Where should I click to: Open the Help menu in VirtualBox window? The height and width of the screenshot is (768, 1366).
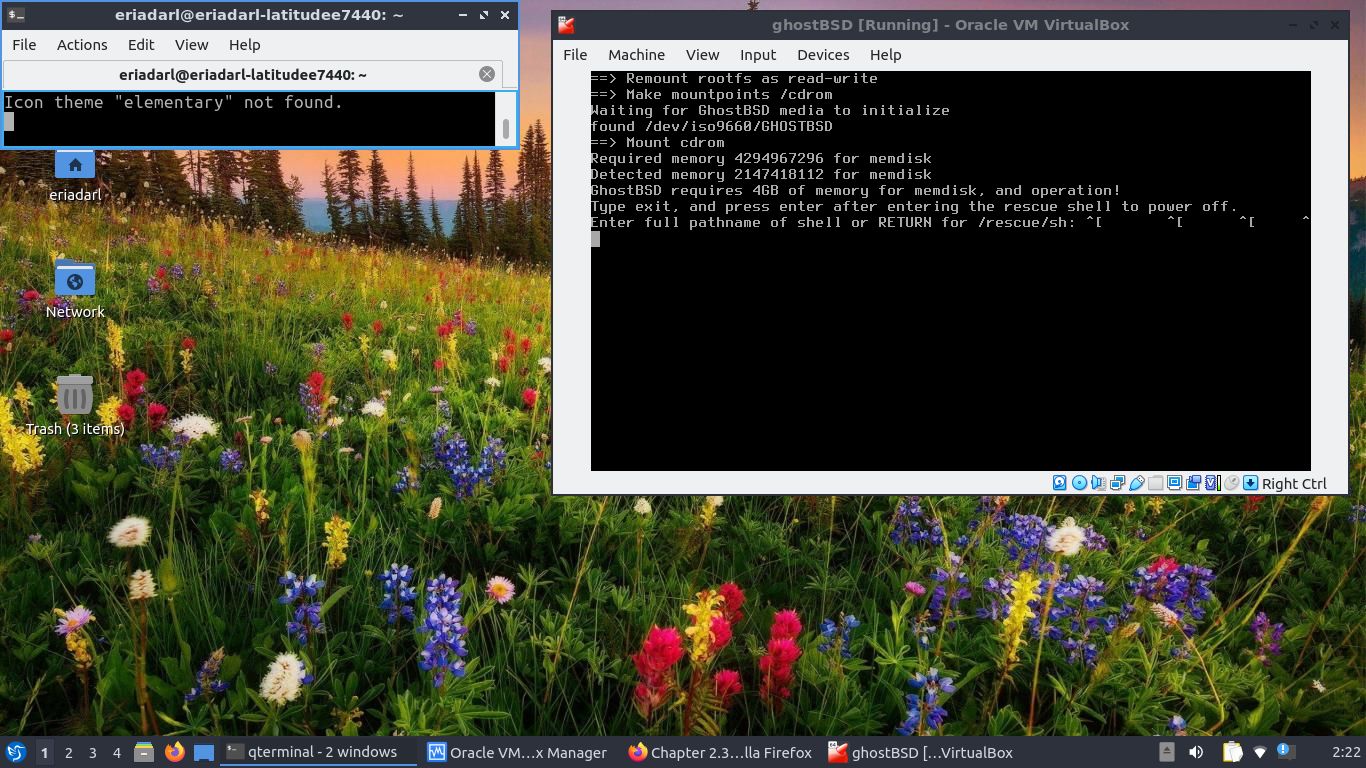885,55
